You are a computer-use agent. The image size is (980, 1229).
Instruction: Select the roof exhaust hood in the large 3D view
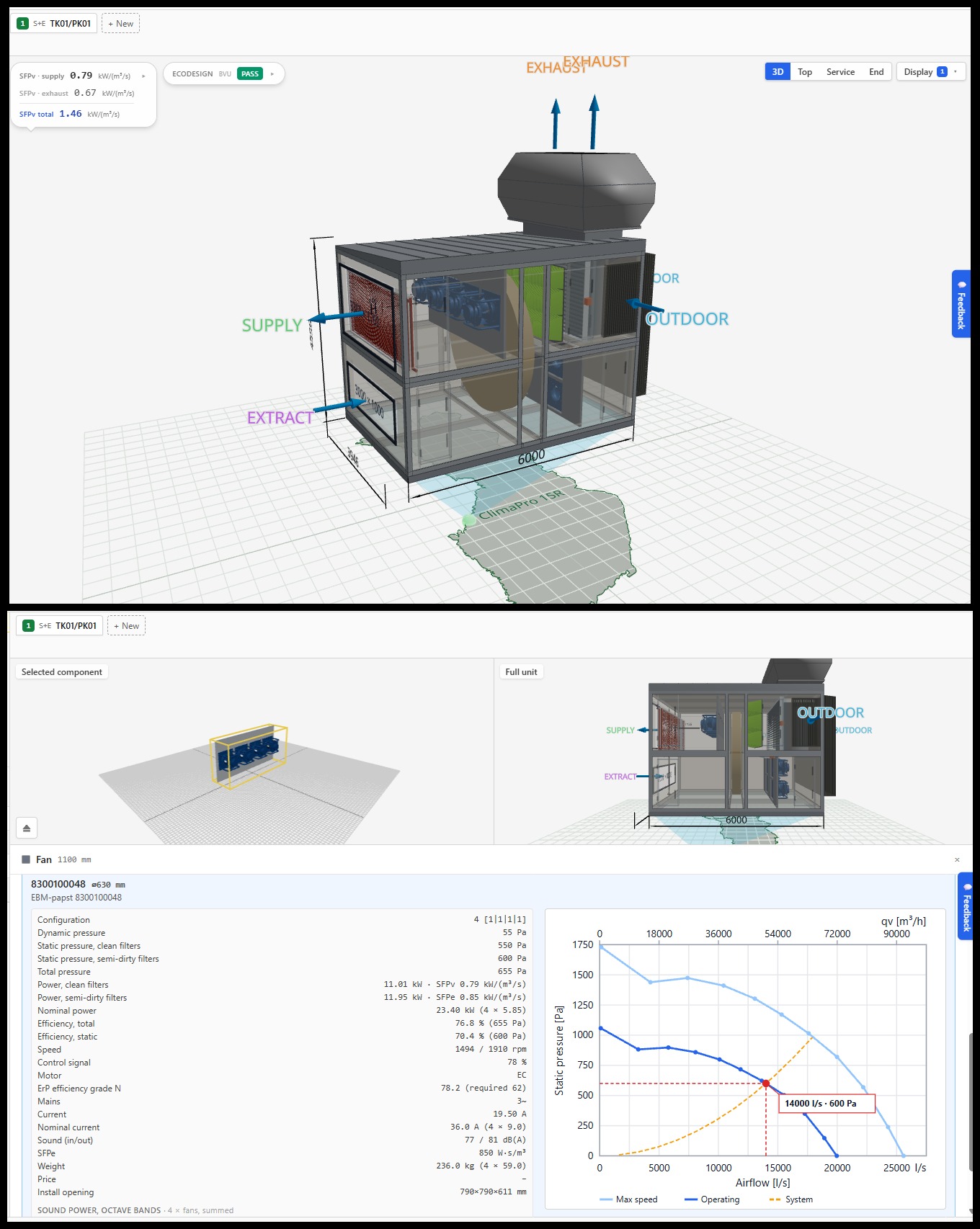[x=576, y=191]
